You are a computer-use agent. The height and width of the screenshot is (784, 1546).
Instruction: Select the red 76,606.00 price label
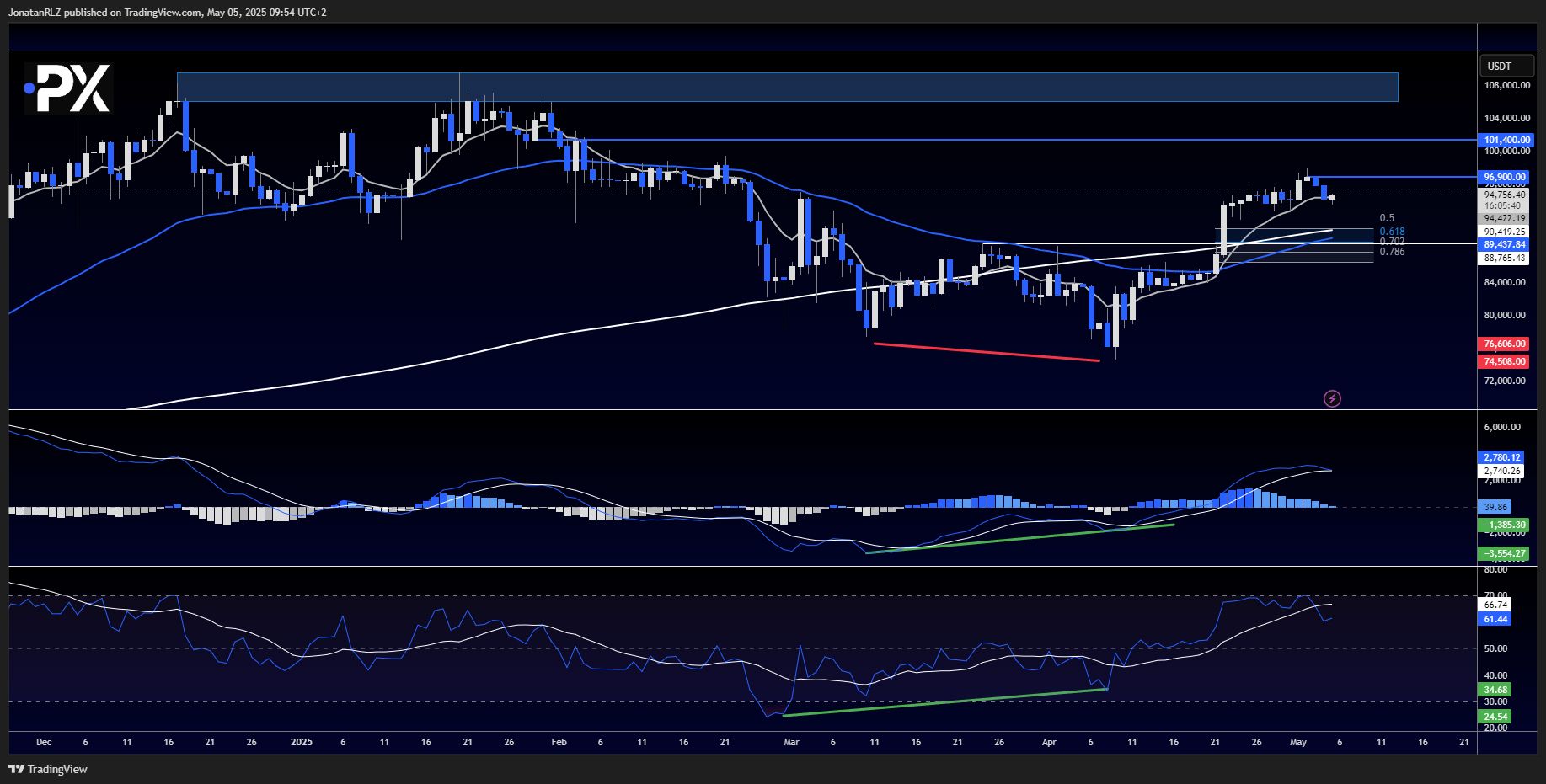(x=1505, y=344)
